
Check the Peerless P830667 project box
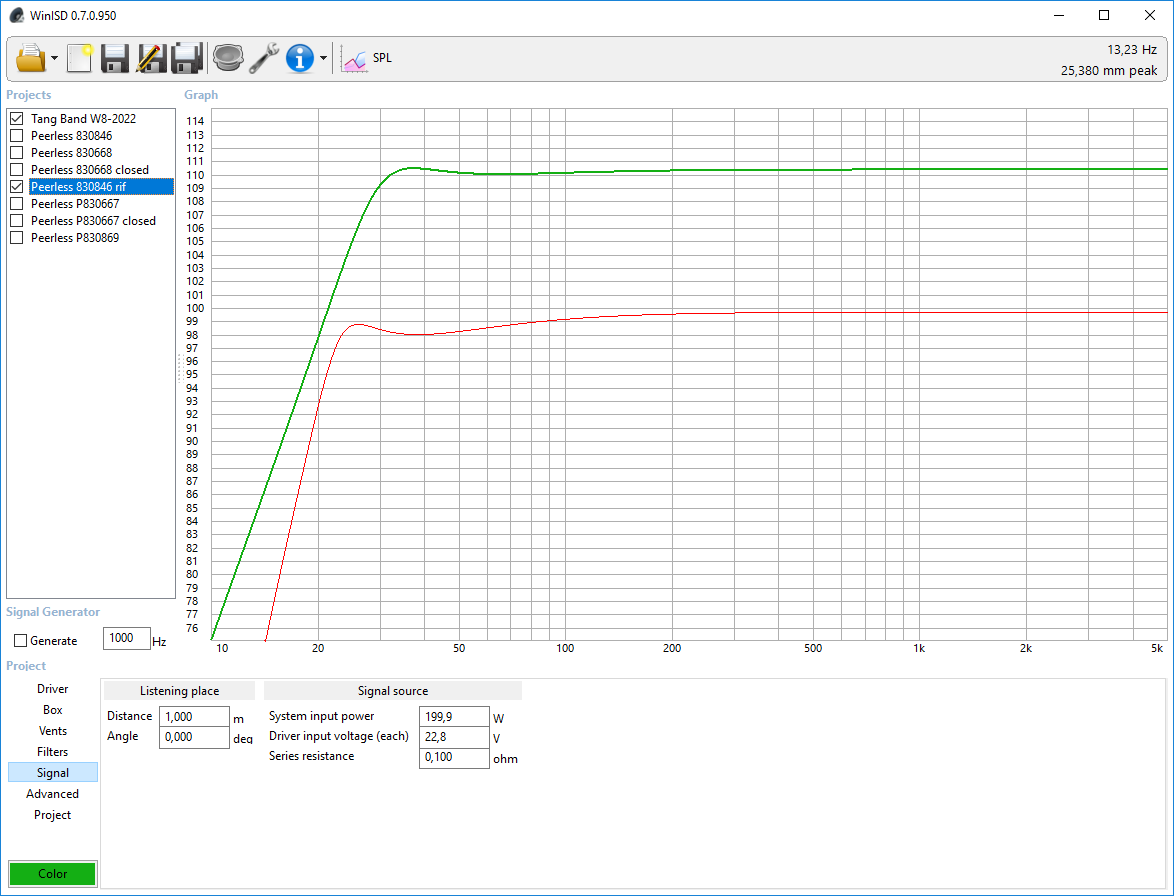(x=16, y=204)
